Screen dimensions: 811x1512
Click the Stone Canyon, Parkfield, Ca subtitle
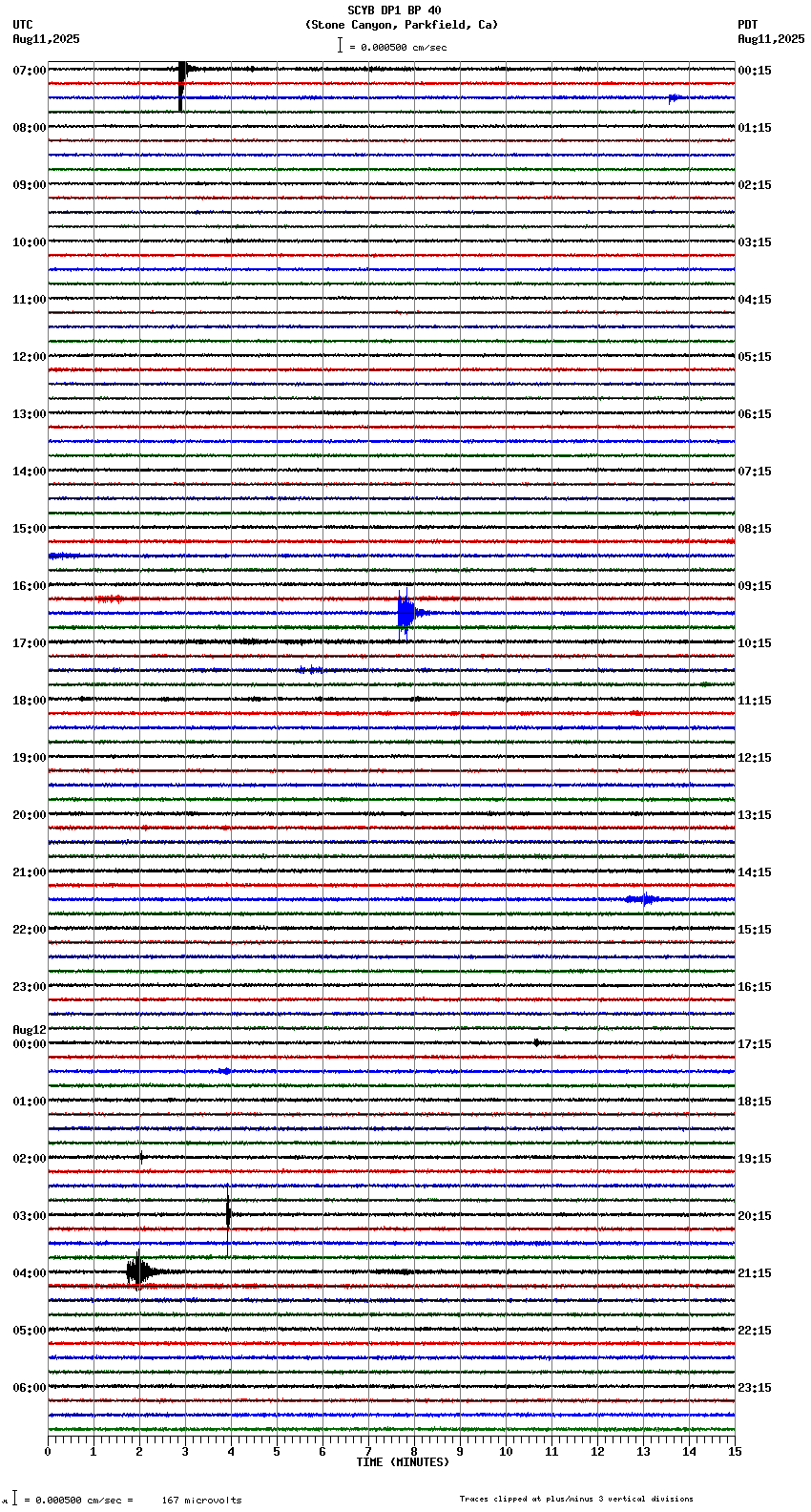402,25
